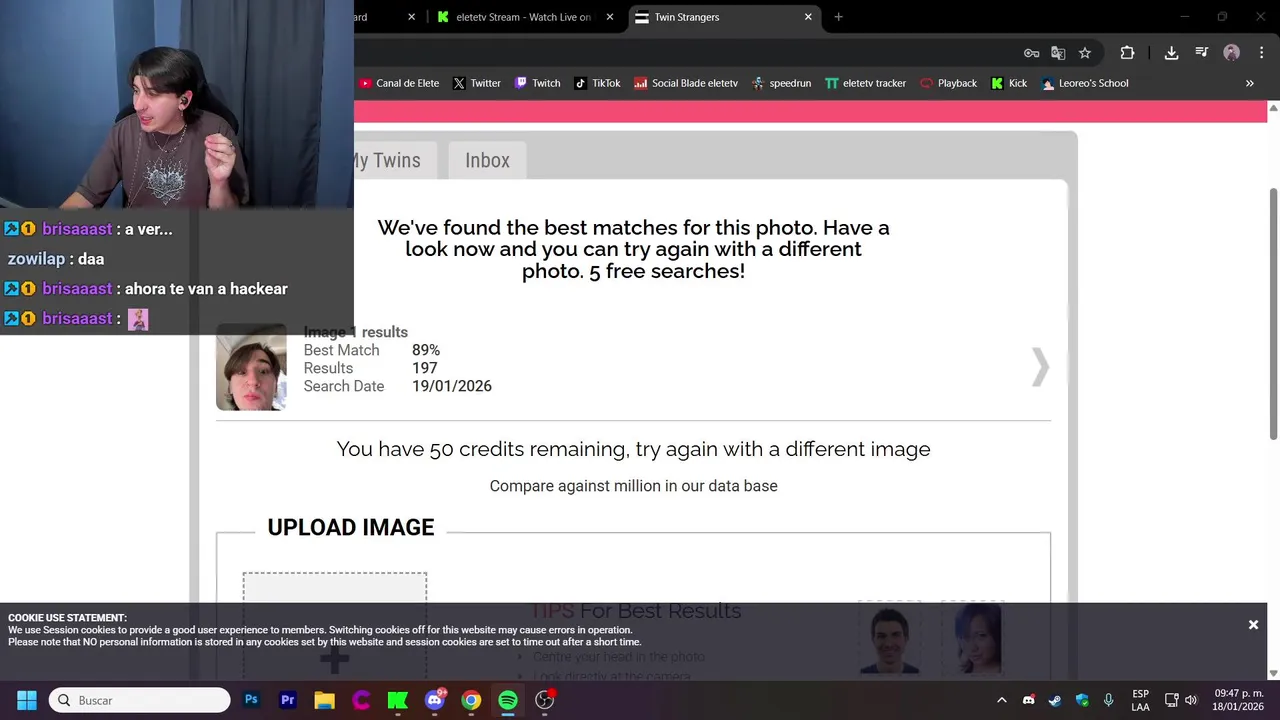
Task: Click the saved passwords key icon
Action: (x=1031, y=53)
